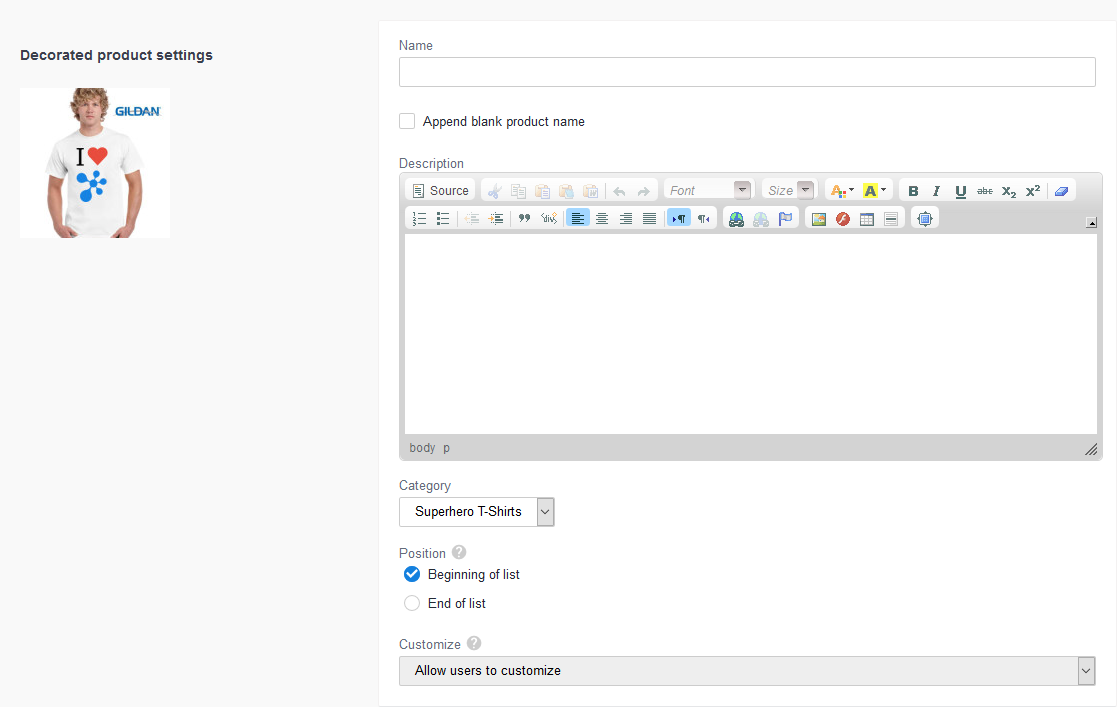This screenshot has width=1117, height=707.
Task: Toggle Source view in the description editor
Action: point(440,189)
